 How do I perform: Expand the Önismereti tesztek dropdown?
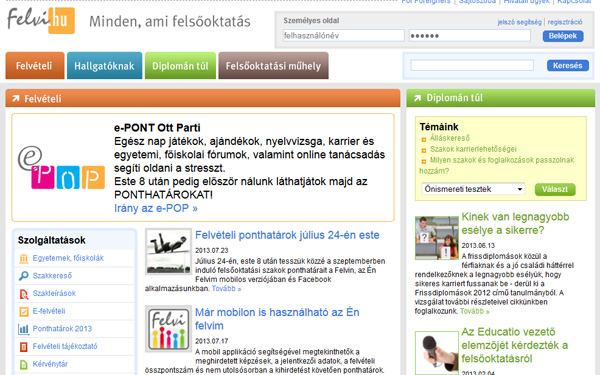coord(473,189)
